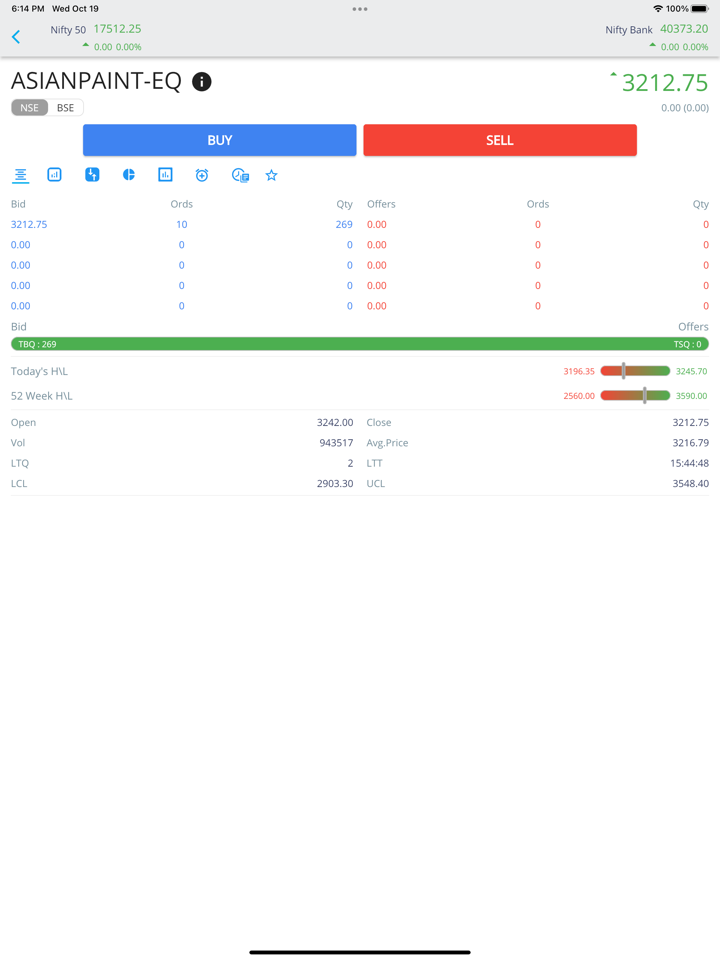The width and height of the screenshot is (720, 960).
Task: Tap the home indicator bar
Action: point(360,952)
